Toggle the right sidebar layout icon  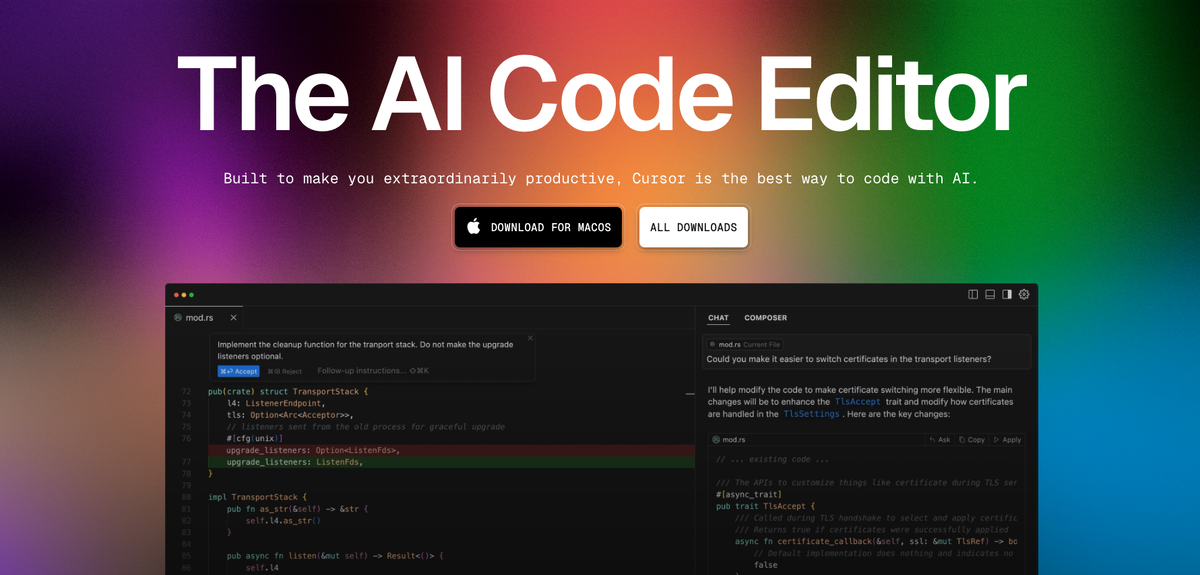point(1007,294)
